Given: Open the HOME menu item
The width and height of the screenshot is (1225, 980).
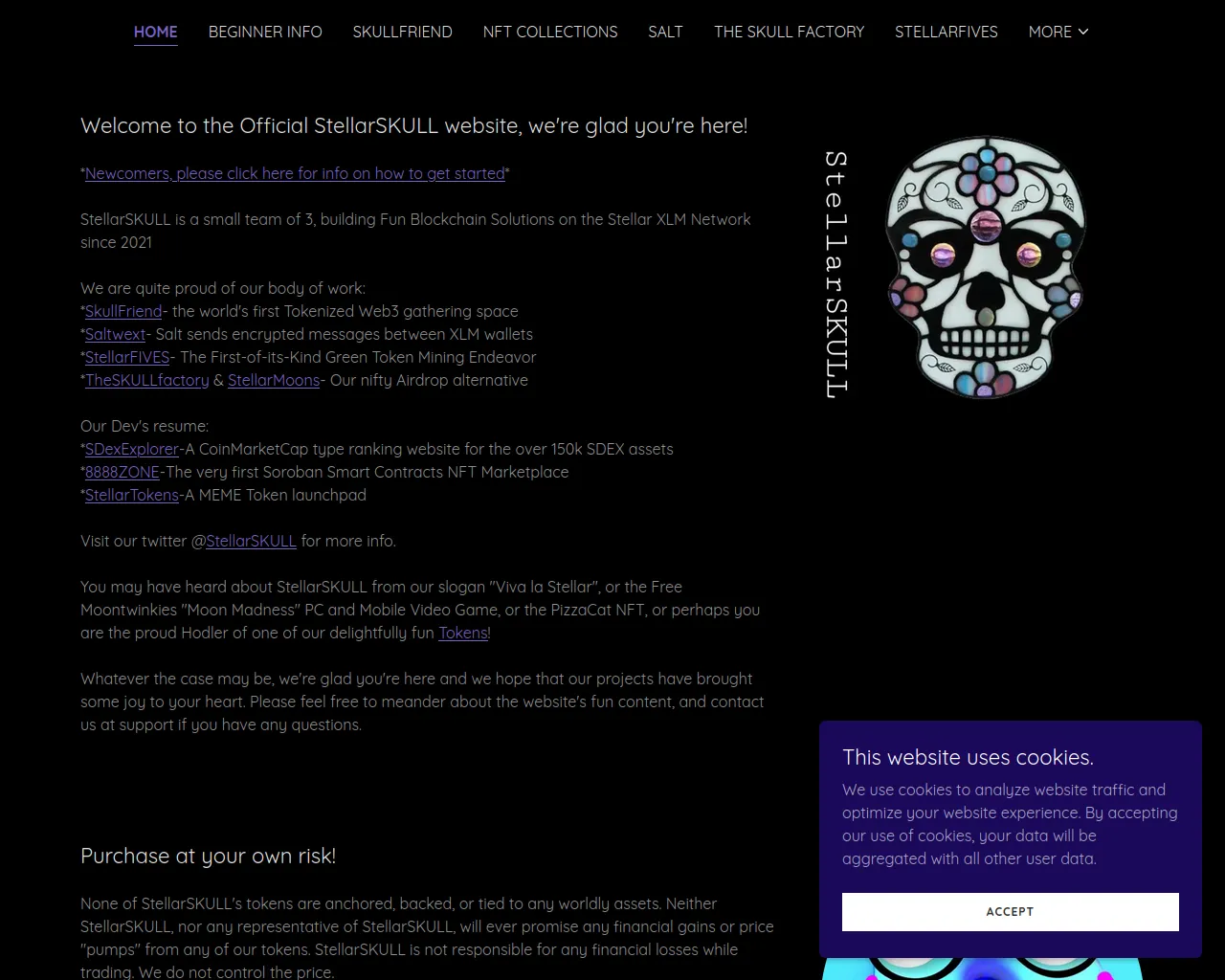Looking at the screenshot, I should click(156, 32).
